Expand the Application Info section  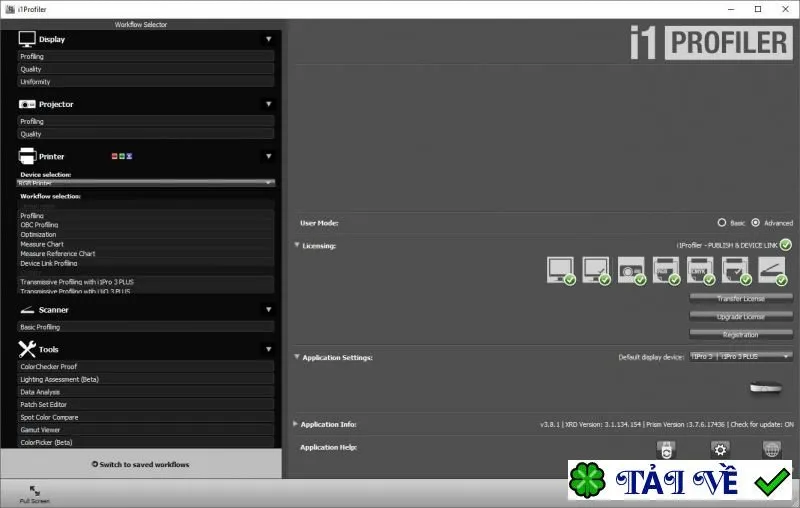[x=295, y=424]
